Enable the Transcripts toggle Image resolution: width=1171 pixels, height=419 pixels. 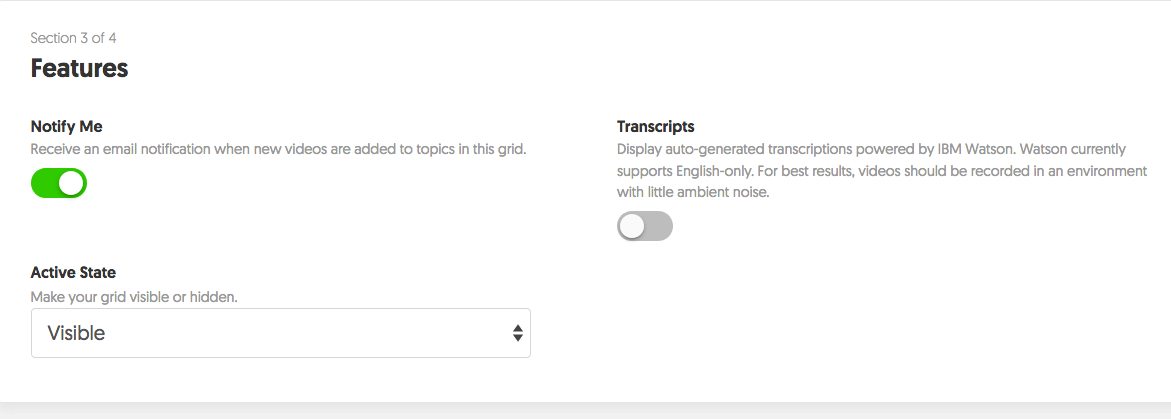point(645,227)
